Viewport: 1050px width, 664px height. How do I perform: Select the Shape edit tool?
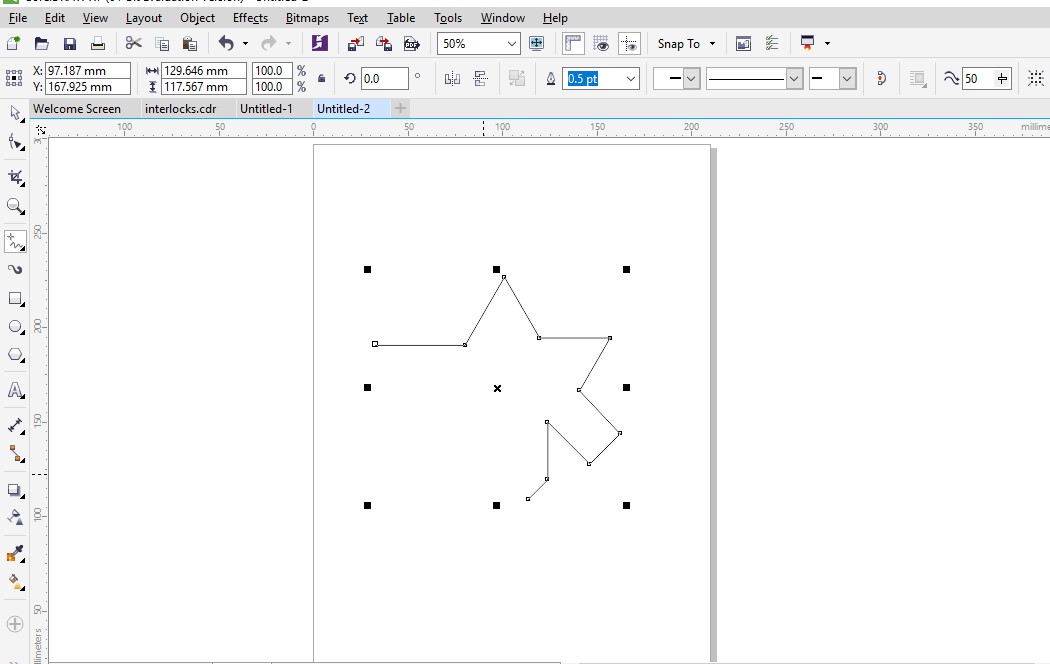pos(15,142)
